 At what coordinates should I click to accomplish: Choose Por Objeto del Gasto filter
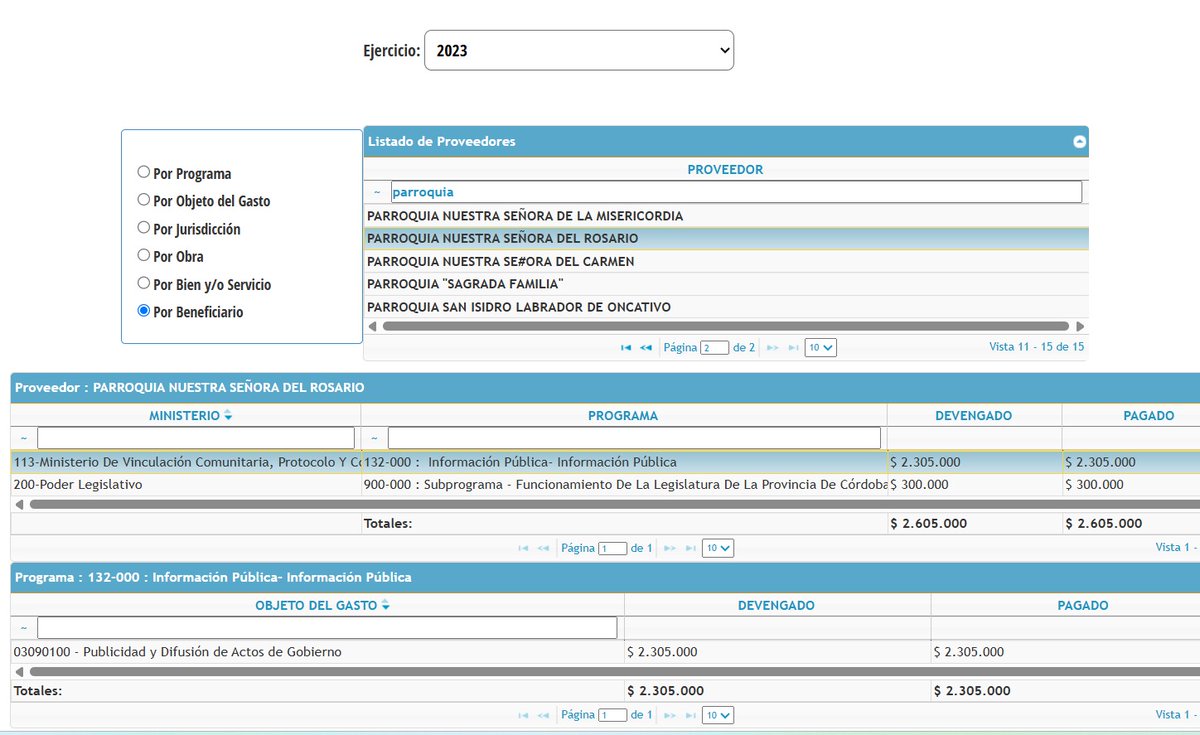144,199
